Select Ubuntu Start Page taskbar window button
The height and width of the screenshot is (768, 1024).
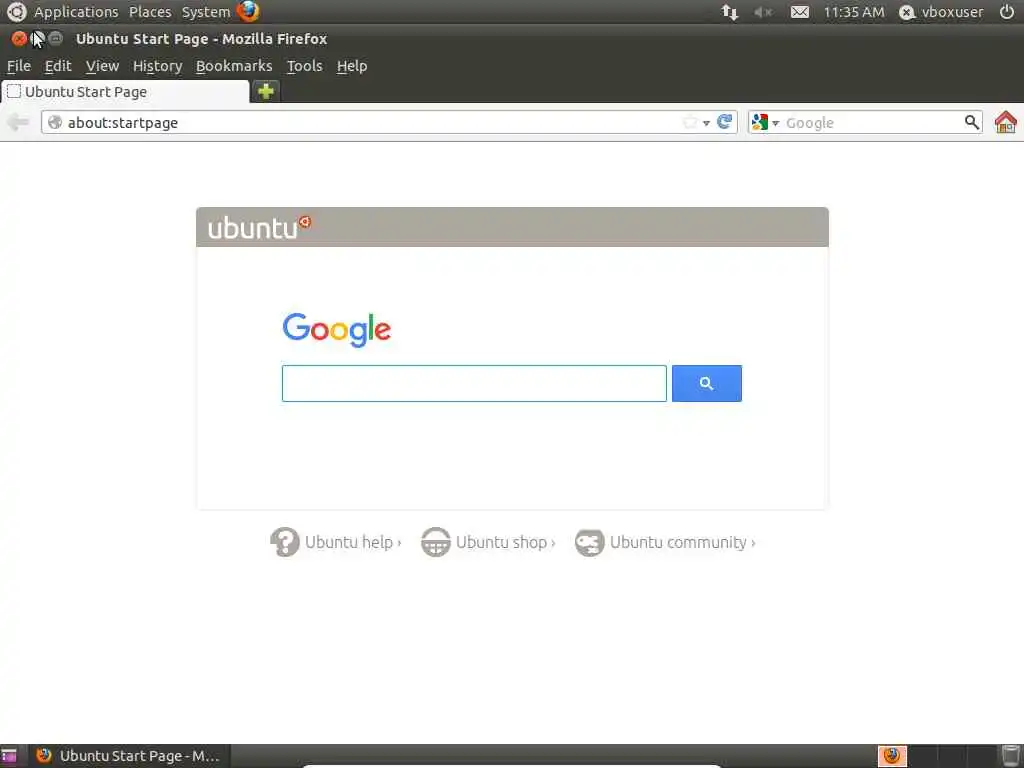tap(130, 756)
